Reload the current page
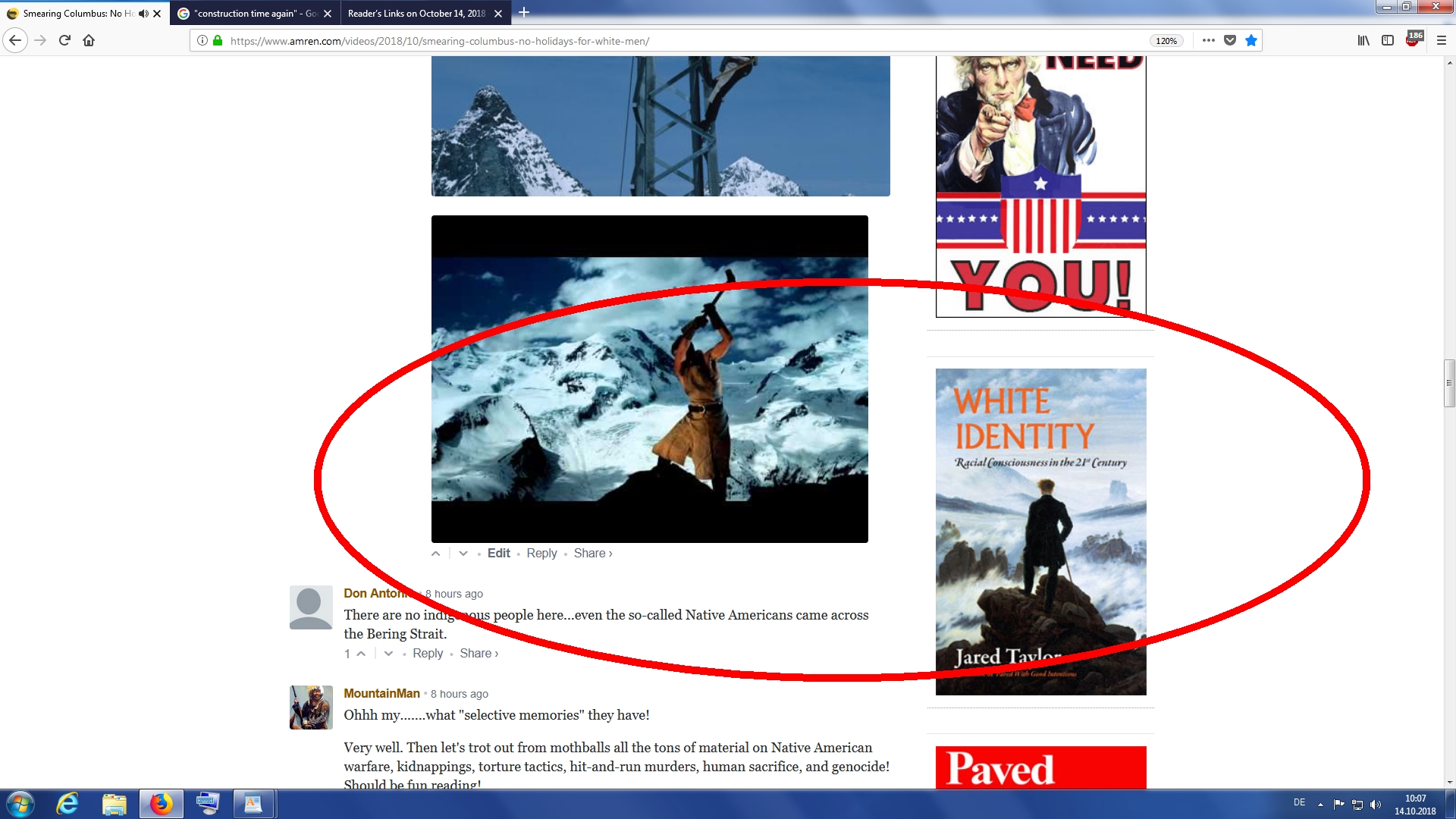This screenshot has width=1456, height=819. tap(64, 40)
